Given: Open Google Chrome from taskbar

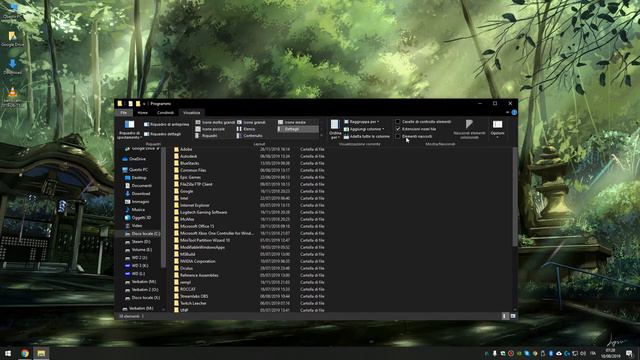Looking at the screenshot, I should click(25, 353).
